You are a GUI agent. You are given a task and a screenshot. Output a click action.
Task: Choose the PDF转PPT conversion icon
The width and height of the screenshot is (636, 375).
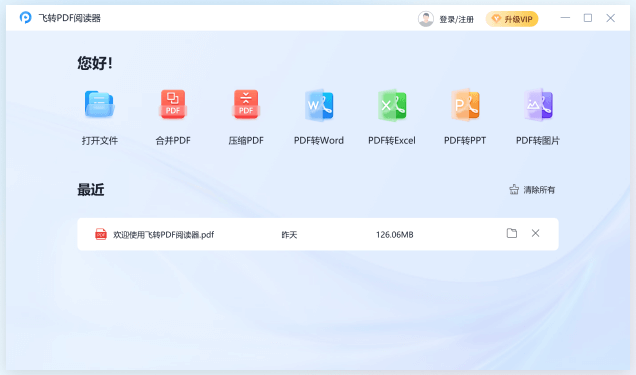click(x=465, y=105)
